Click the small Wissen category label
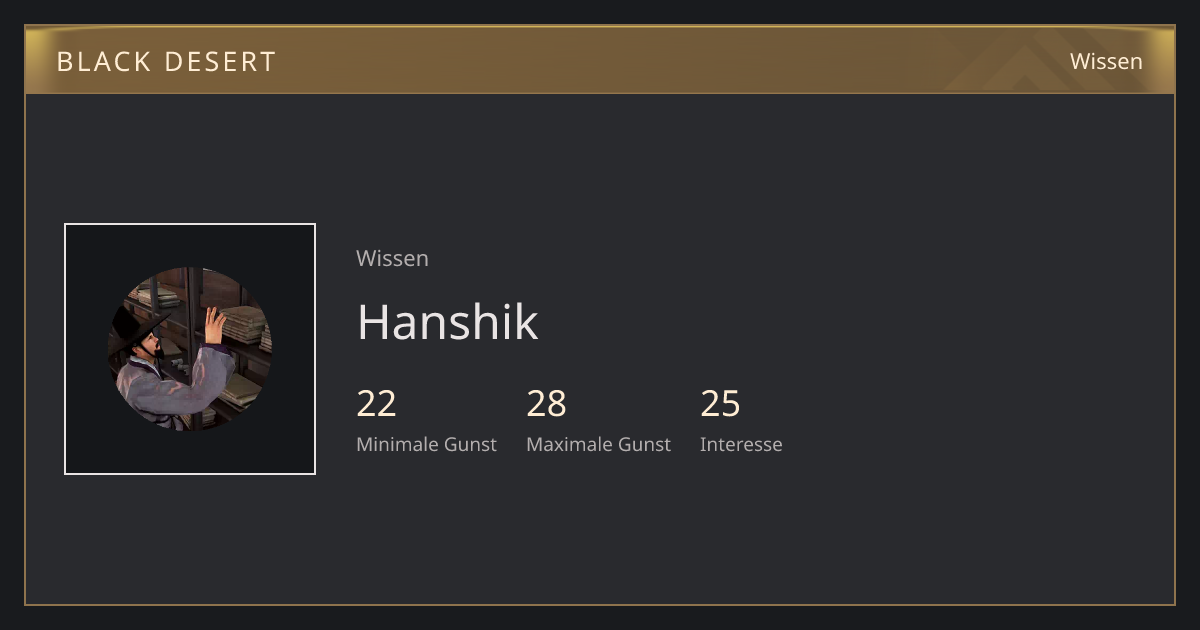The width and height of the screenshot is (1200, 630). point(392,258)
